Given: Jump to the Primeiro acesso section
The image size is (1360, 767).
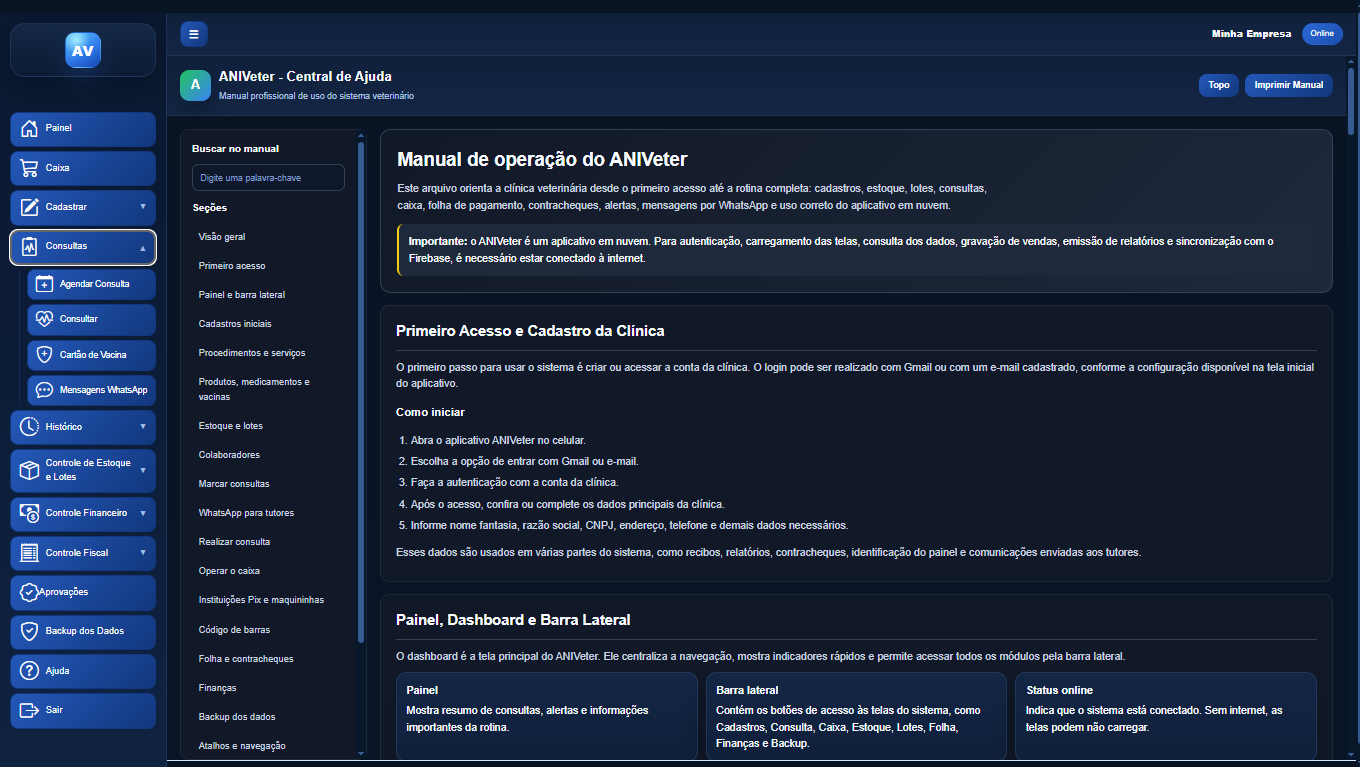Looking at the screenshot, I should pos(232,266).
